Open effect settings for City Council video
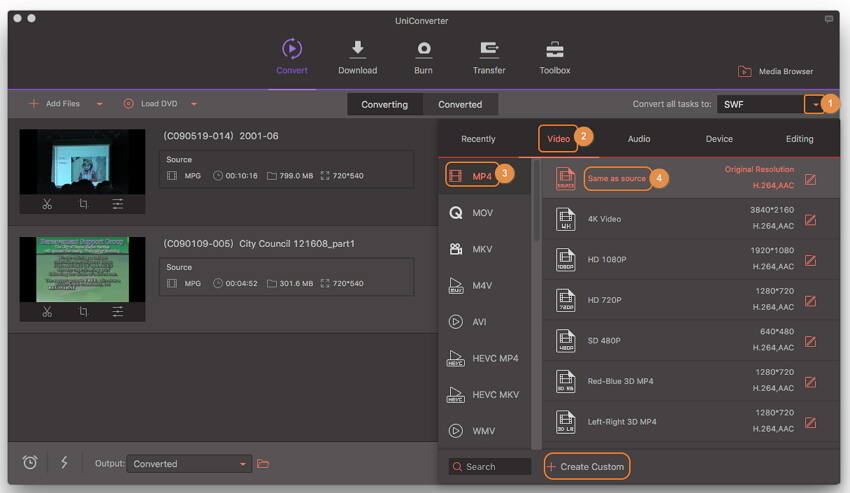The height and width of the screenshot is (493, 850). pos(118,312)
